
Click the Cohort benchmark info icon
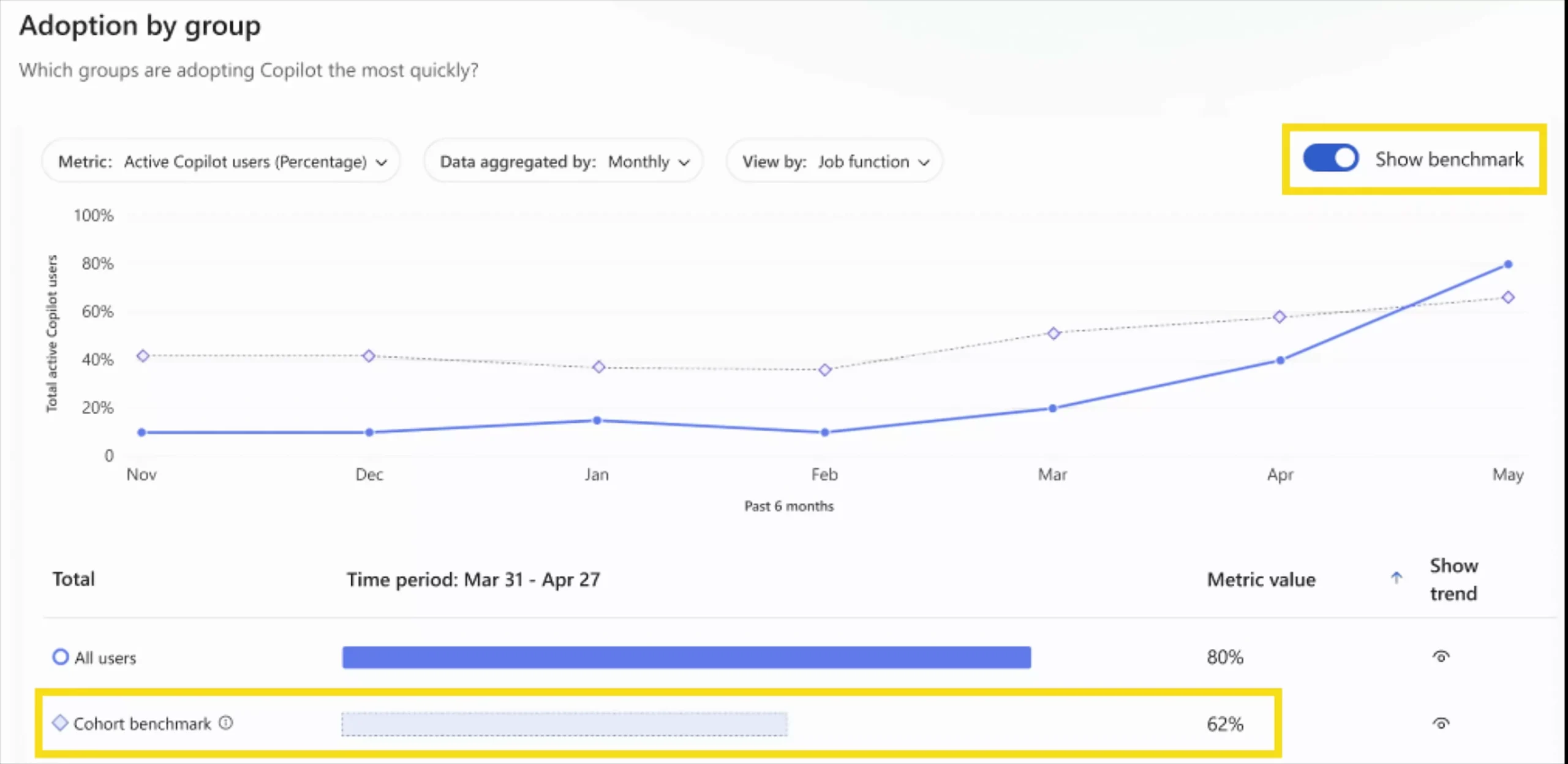pos(226,723)
